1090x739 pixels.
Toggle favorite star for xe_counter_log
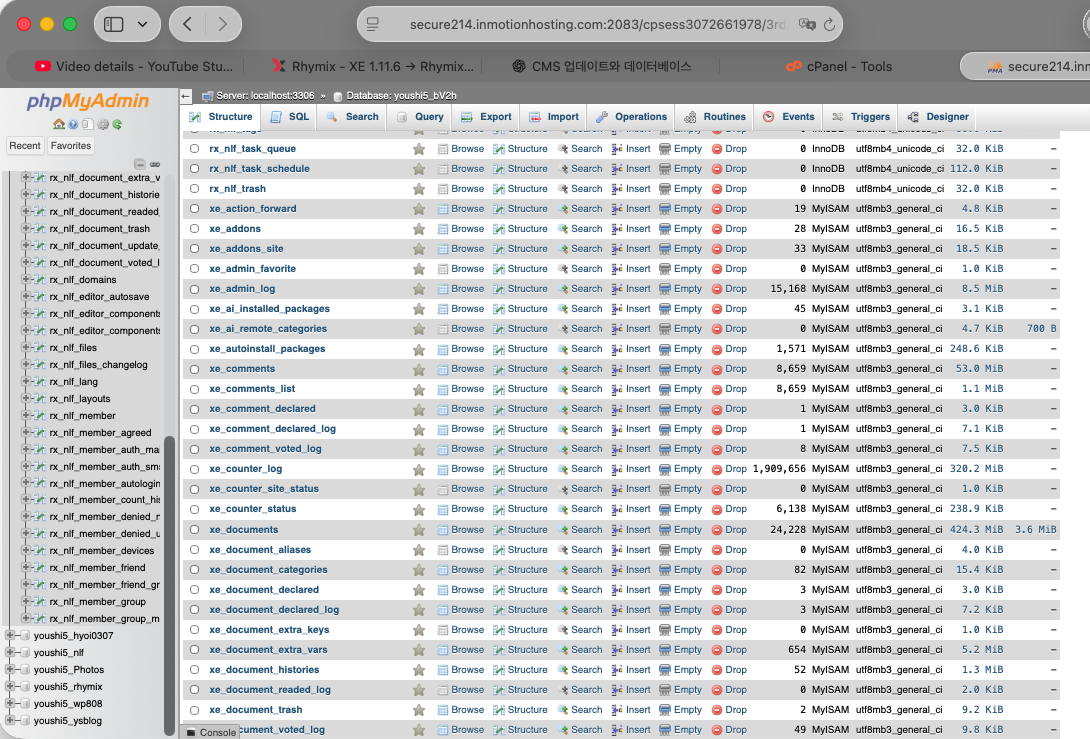coord(418,469)
